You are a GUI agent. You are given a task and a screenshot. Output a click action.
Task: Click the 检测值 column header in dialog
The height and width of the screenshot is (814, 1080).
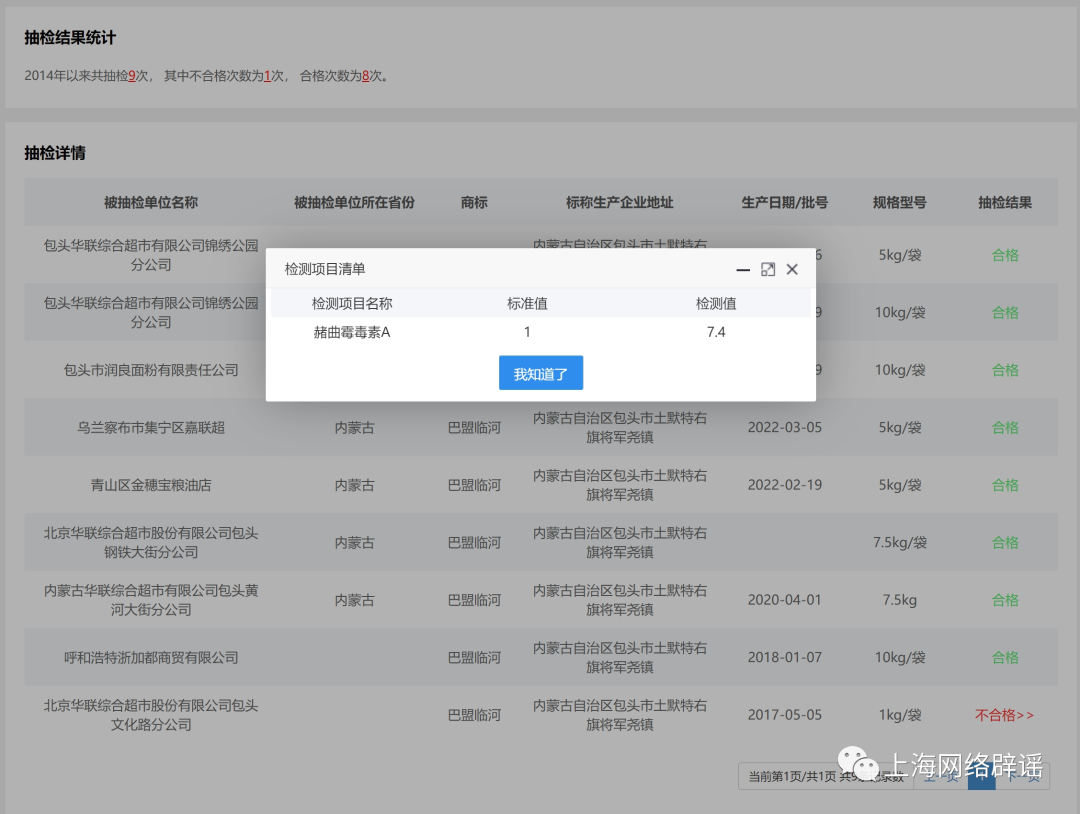[716, 303]
